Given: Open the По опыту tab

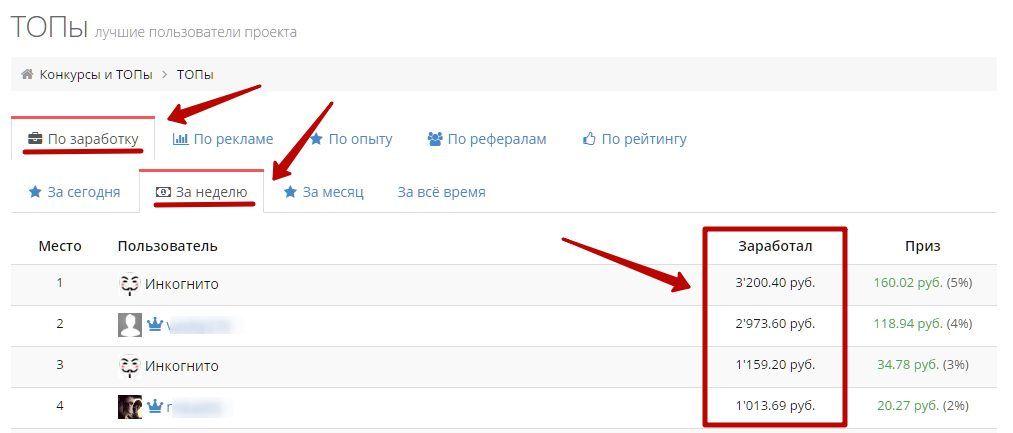Looking at the screenshot, I should [359, 139].
